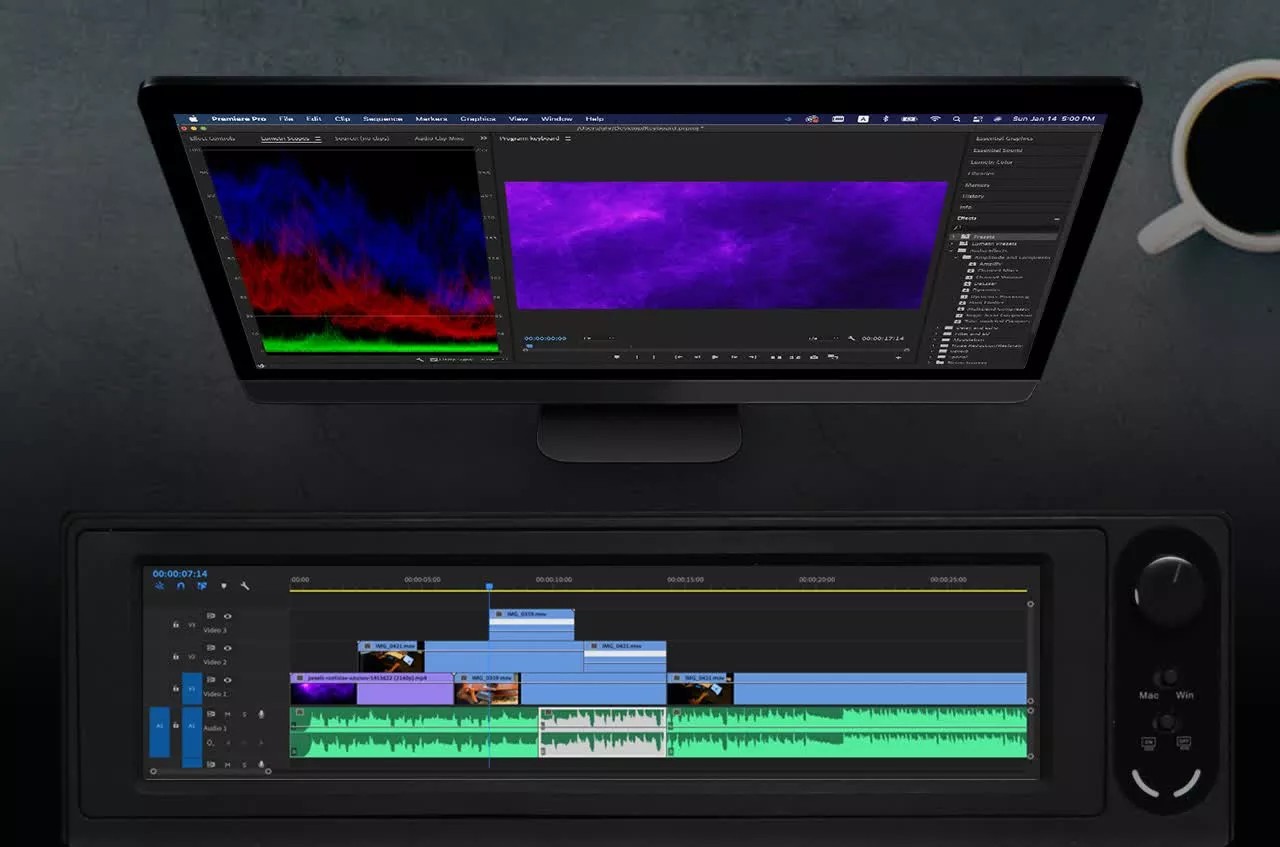Image resolution: width=1280 pixels, height=847 pixels.
Task: Open timeline display settings wrench
Action: 245,586
